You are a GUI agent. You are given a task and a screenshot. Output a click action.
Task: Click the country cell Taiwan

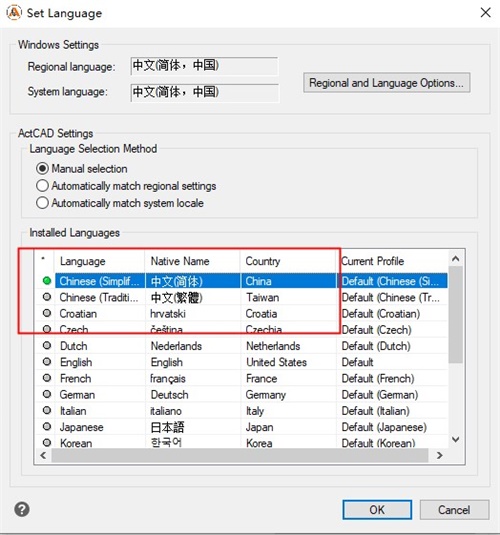pos(262,297)
